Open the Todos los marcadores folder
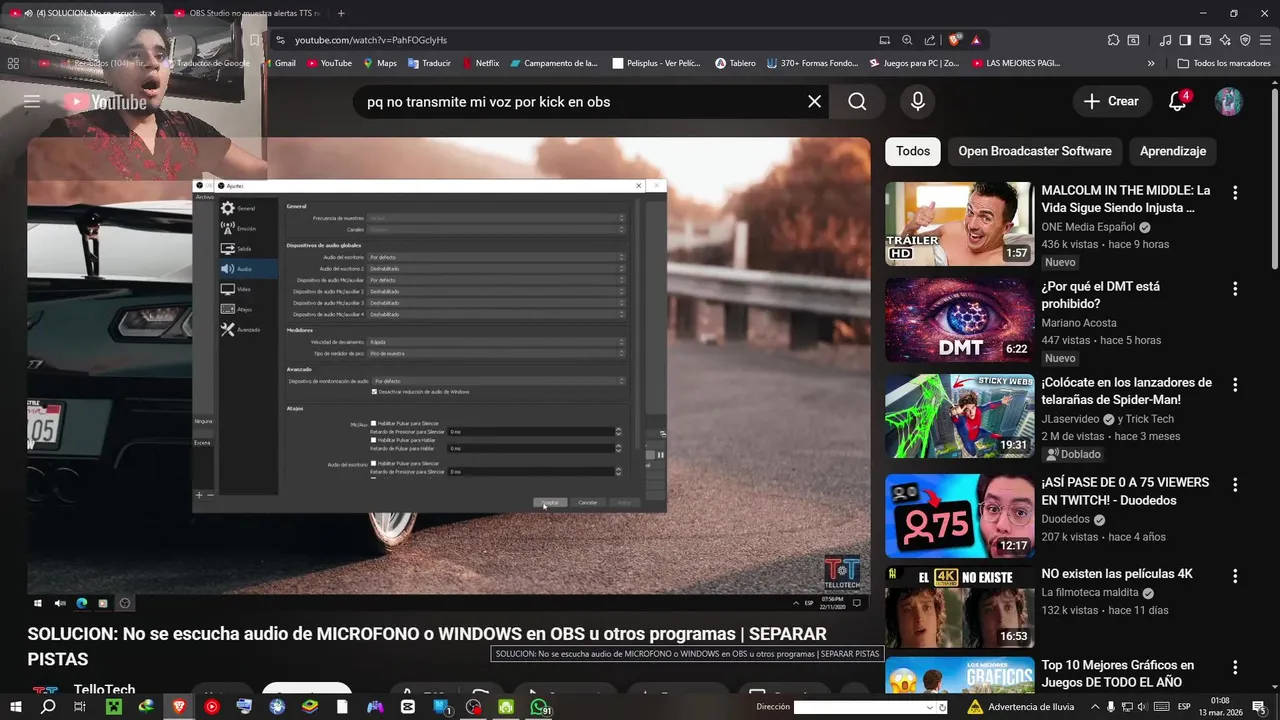The image size is (1280, 720). tap(1224, 63)
